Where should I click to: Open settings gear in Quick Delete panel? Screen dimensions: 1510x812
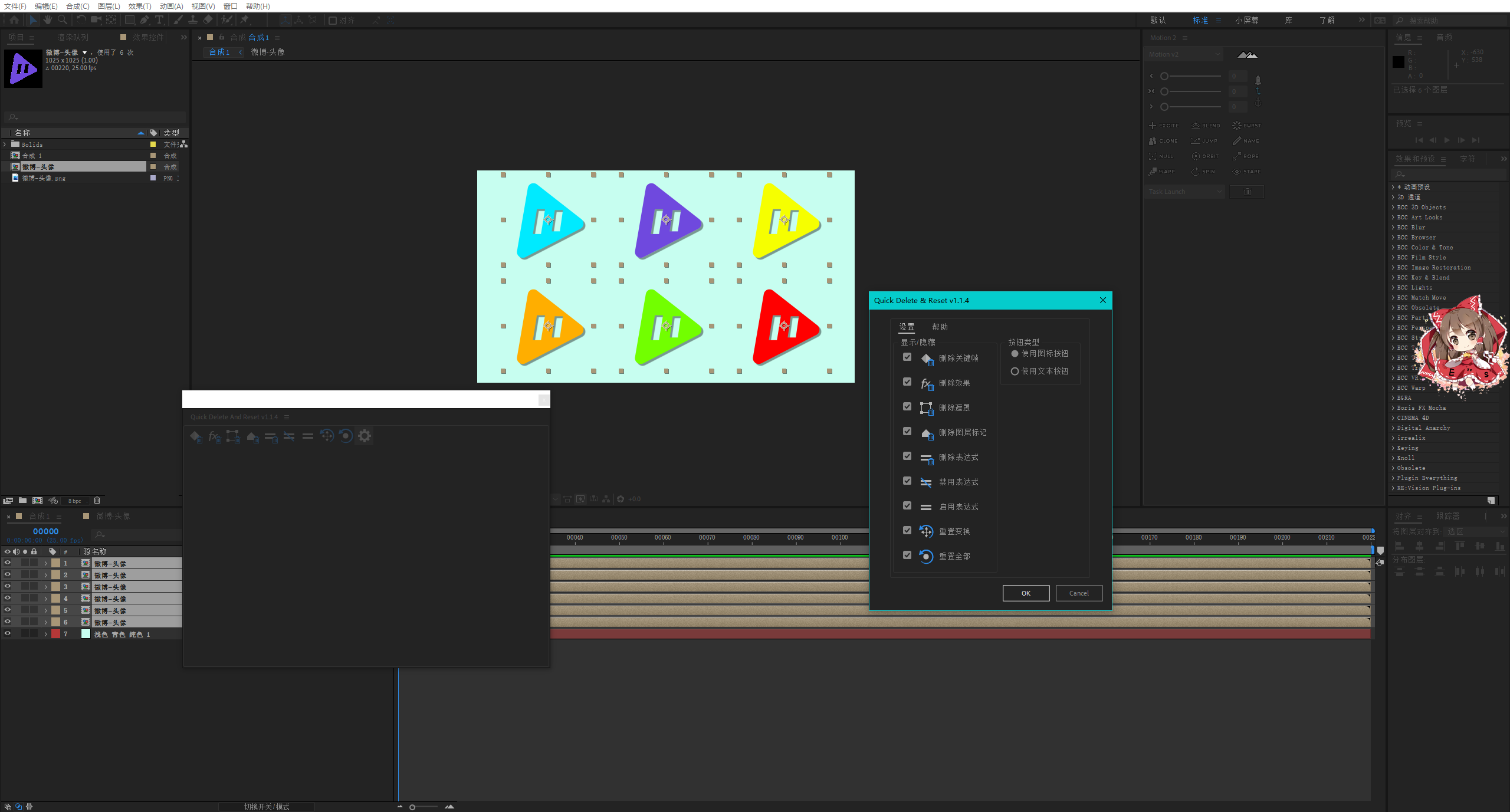point(365,436)
